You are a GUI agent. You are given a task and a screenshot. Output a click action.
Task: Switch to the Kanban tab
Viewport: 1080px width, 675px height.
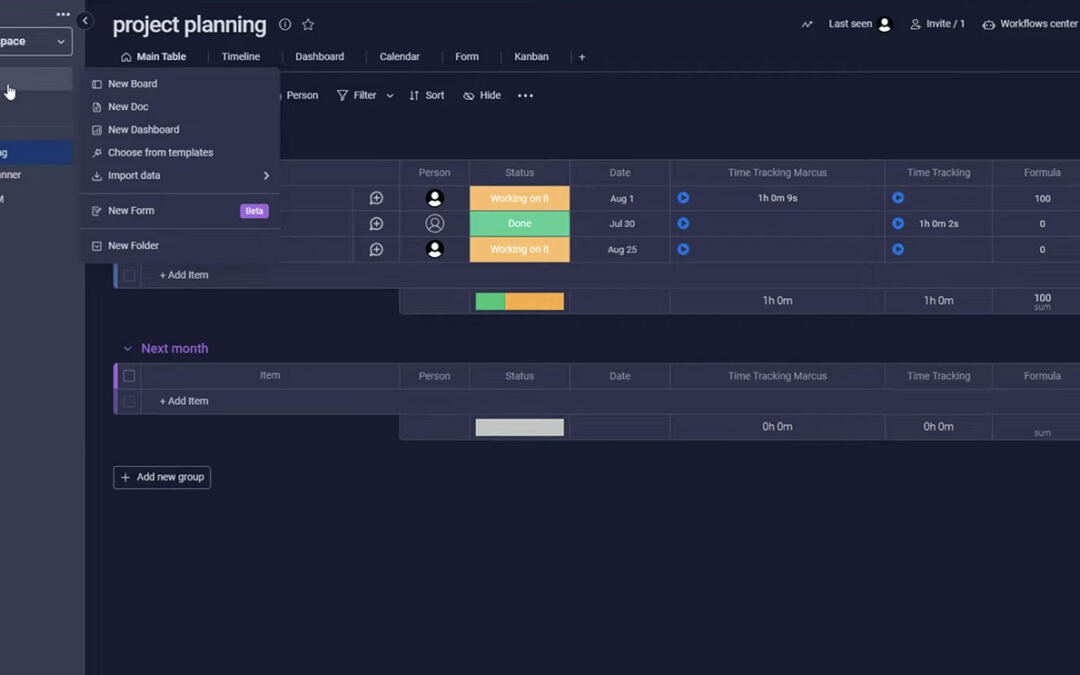(531, 57)
